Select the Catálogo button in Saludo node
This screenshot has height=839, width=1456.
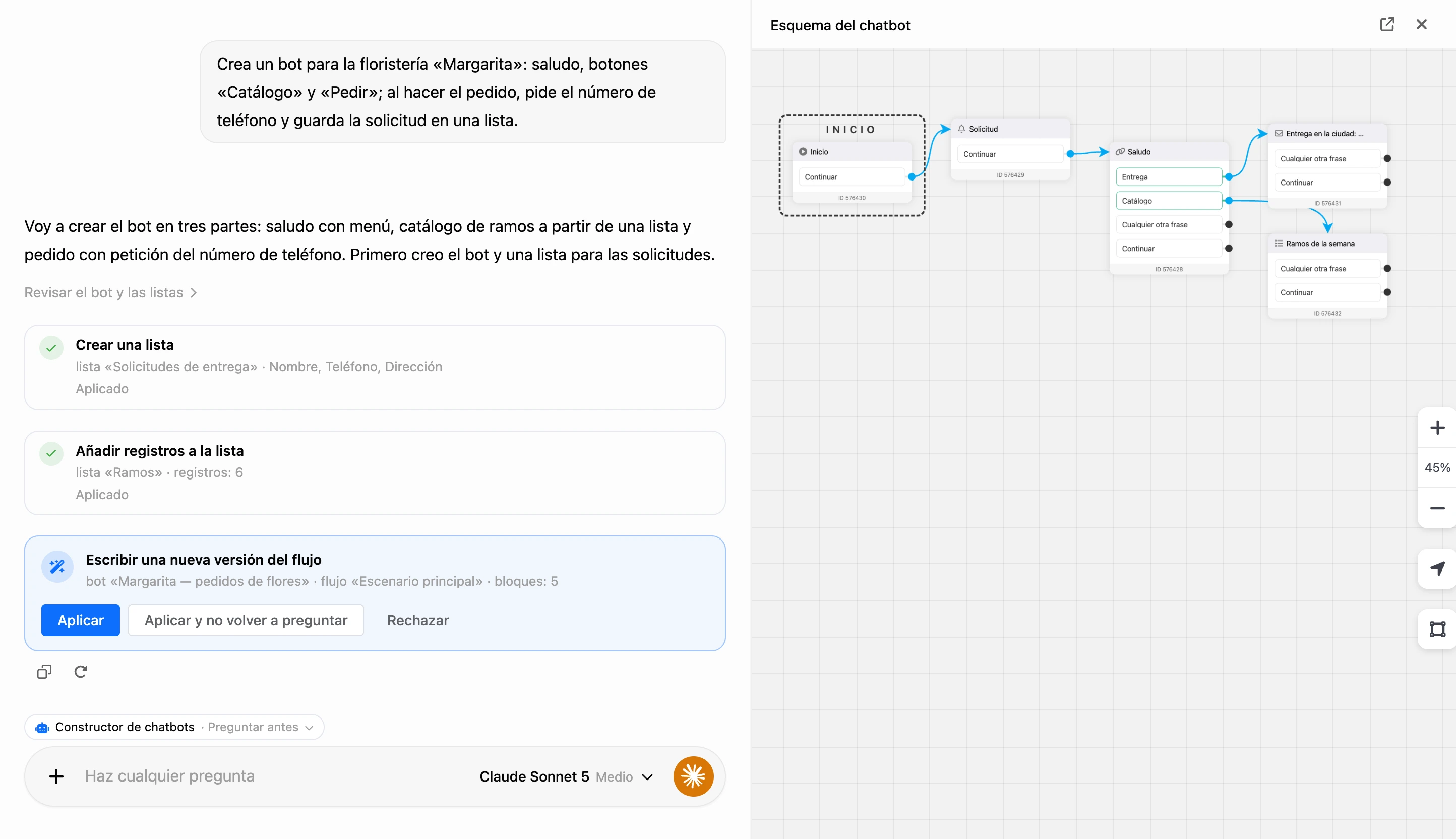click(x=1169, y=201)
